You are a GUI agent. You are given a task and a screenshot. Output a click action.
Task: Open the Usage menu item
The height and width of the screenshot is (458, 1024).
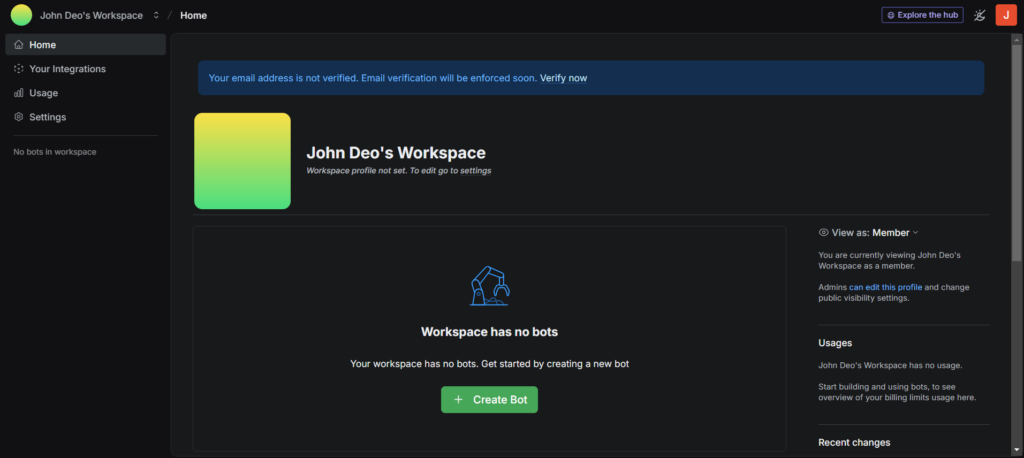coord(43,93)
